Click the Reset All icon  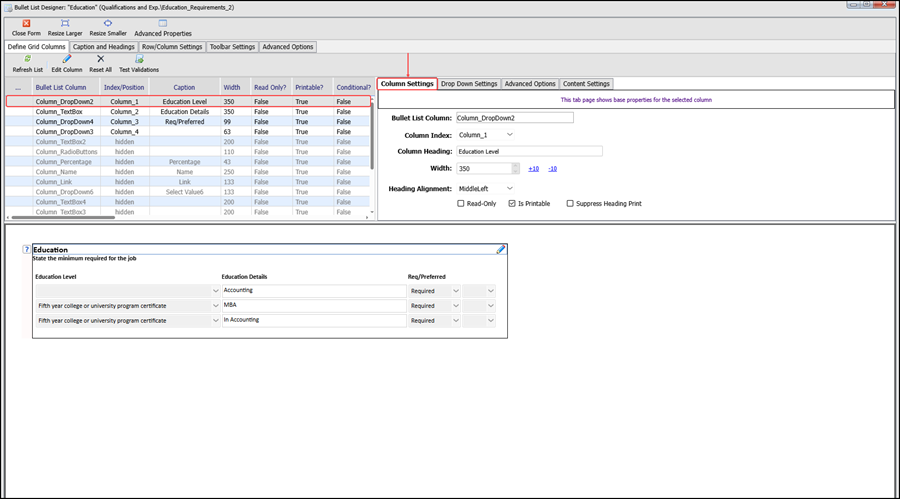pos(100,59)
